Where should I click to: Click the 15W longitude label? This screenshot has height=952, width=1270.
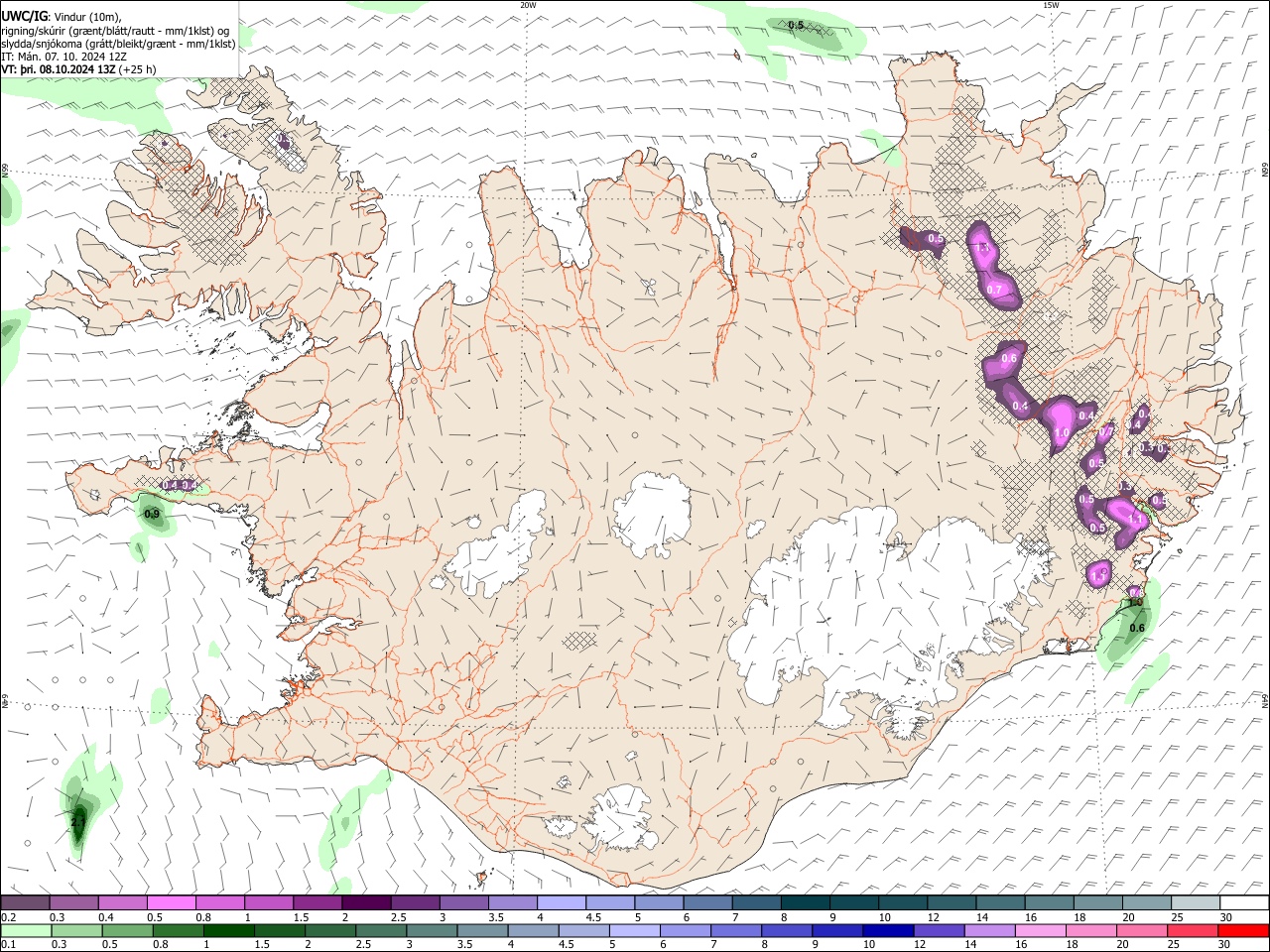1051,5
